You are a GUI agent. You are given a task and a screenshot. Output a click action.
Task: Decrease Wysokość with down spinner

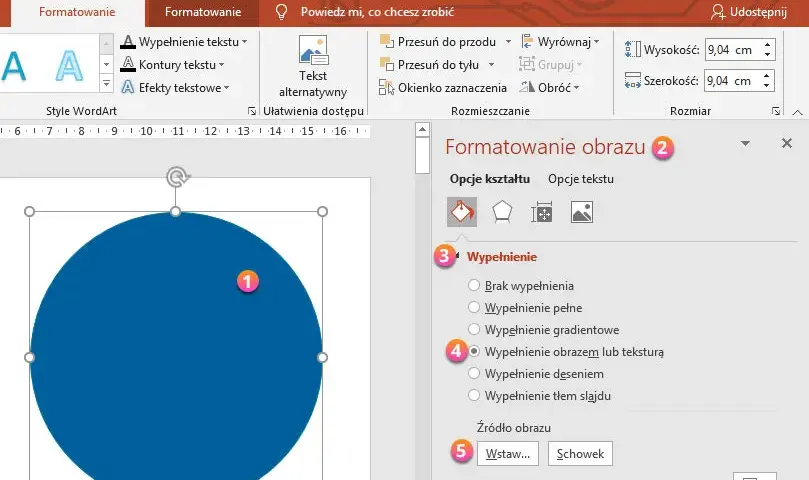pyautogui.click(x=768, y=55)
